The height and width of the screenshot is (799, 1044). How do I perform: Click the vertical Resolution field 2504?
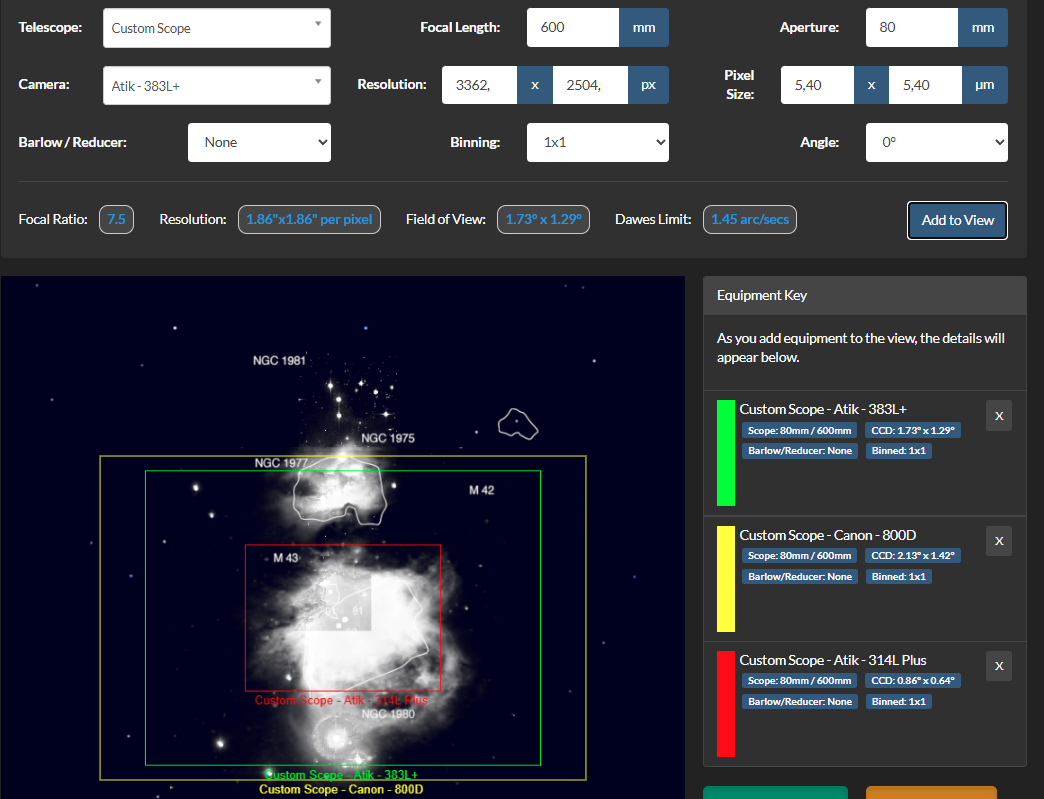(x=590, y=85)
